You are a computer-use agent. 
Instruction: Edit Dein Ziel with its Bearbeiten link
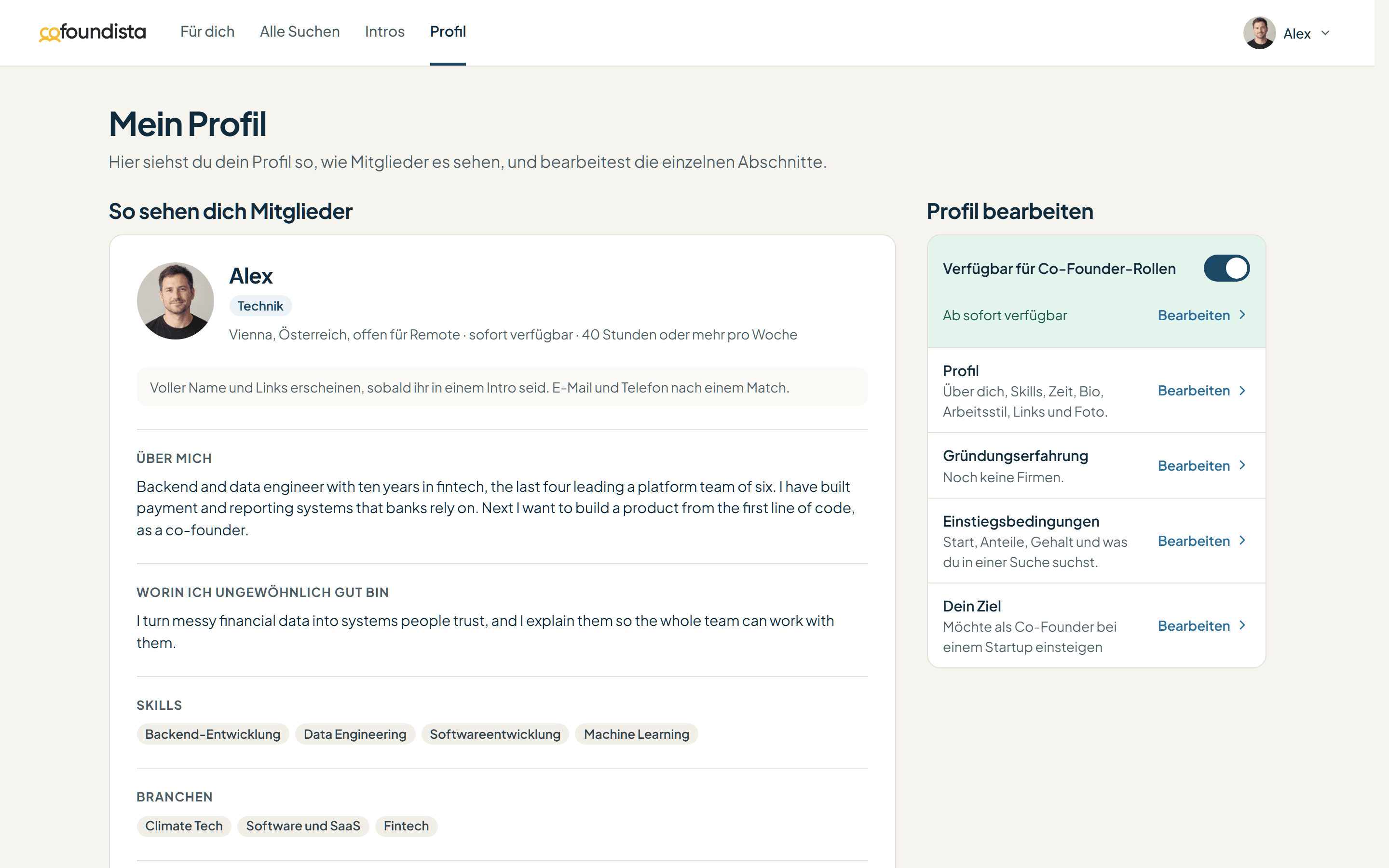pos(1193,626)
